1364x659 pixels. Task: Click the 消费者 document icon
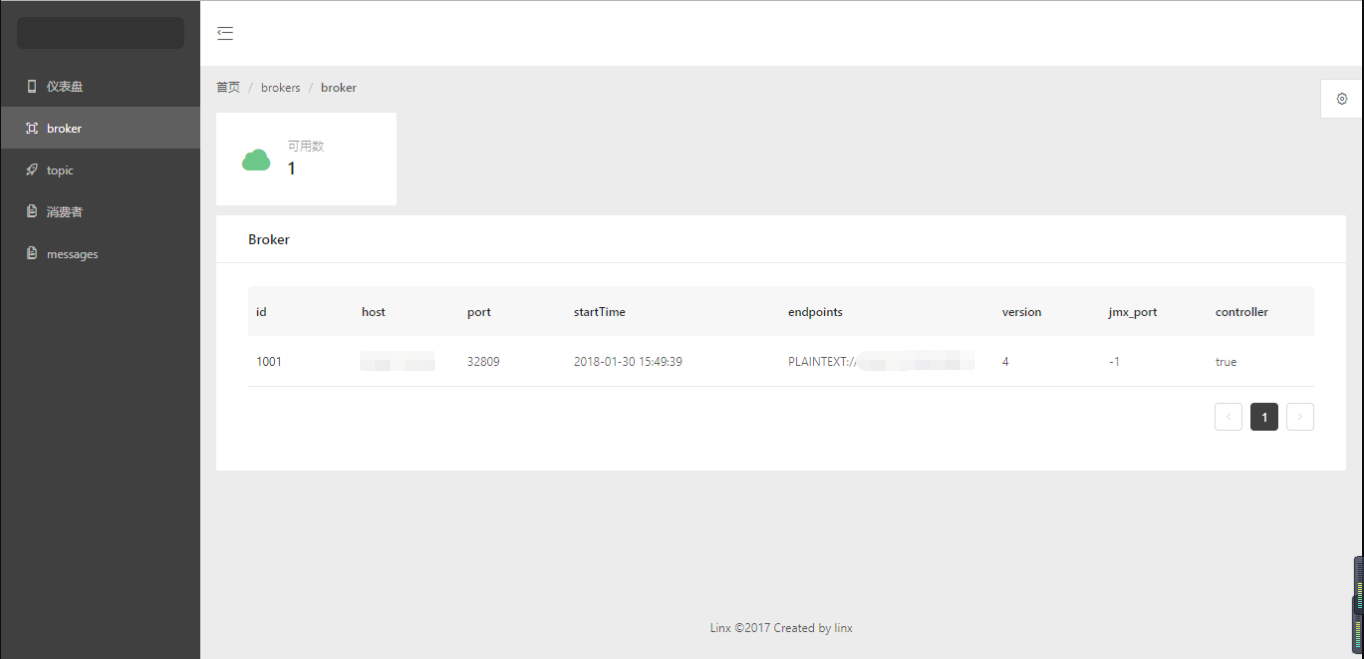32,212
